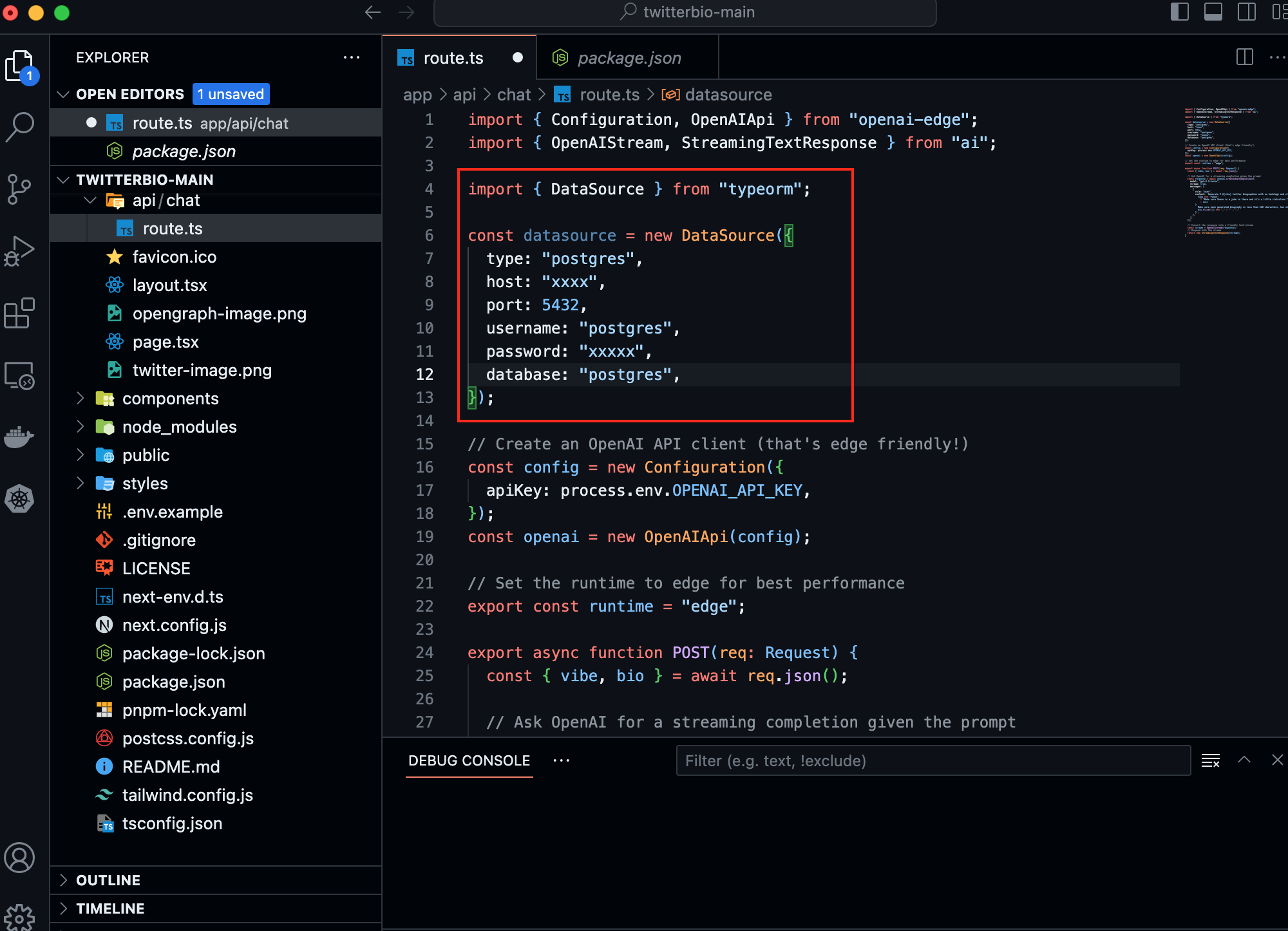Viewport: 1288px width, 931px height.
Task: Open the Extensions view
Action: (x=20, y=314)
